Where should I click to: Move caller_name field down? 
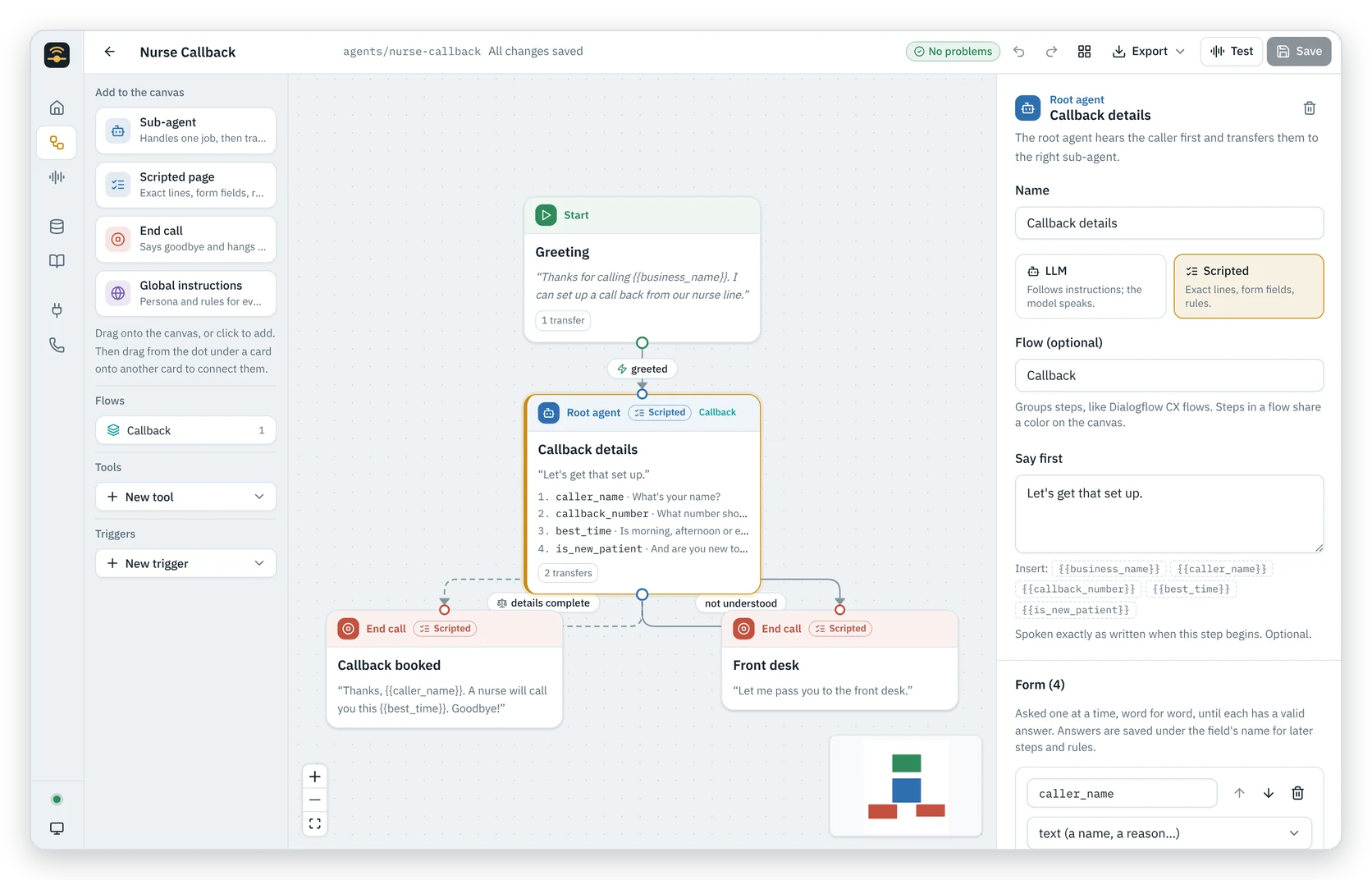pyautogui.click(x=1269, y=793)
